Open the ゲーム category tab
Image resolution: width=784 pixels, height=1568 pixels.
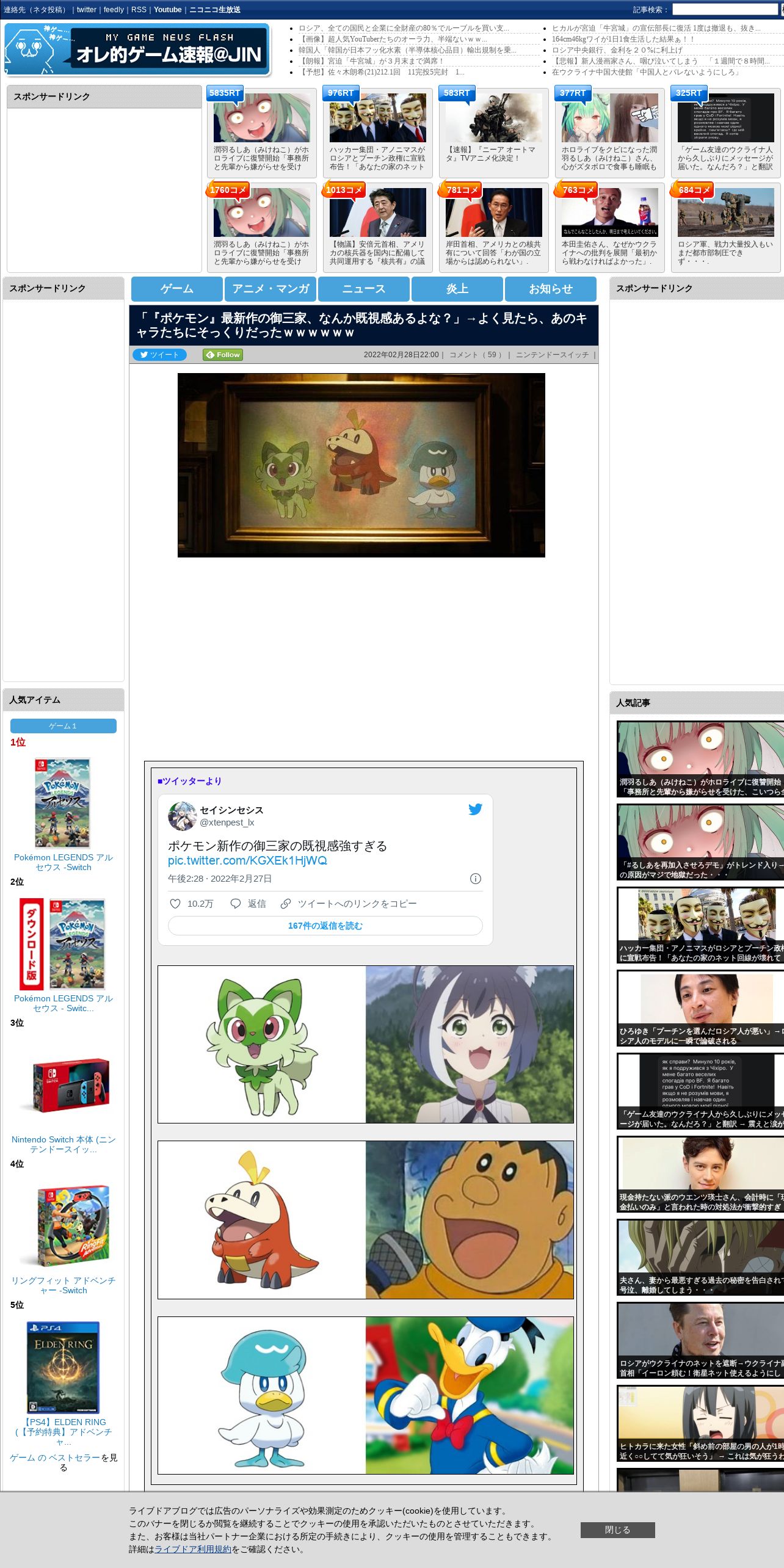(x=177, y=289)
